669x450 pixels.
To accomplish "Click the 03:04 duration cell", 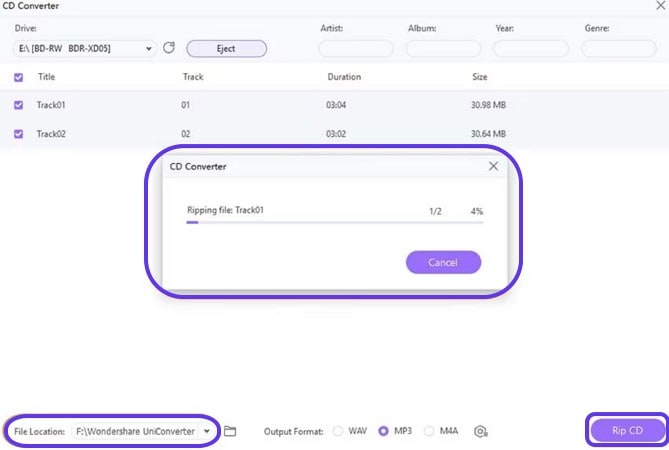I will tap(336, 105).
